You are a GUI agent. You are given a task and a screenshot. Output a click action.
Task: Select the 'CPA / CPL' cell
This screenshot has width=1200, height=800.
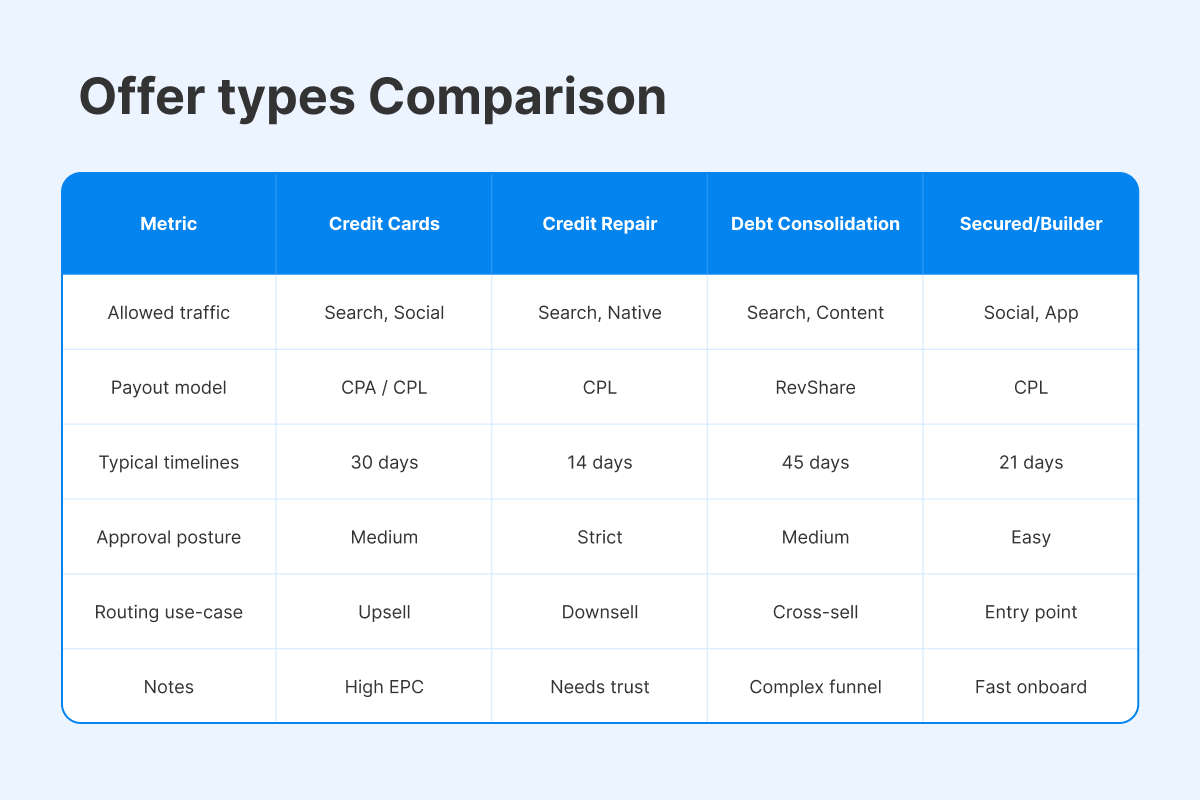384,388
